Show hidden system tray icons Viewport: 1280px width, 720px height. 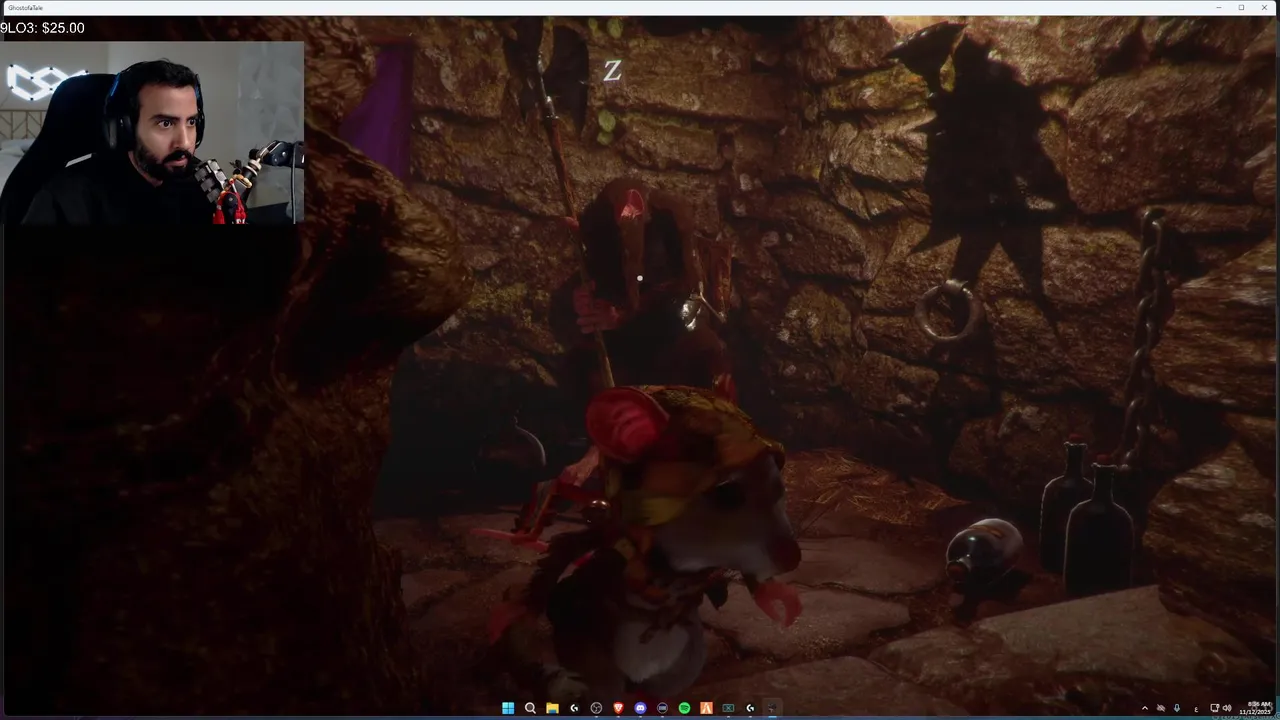point(1145,708)
